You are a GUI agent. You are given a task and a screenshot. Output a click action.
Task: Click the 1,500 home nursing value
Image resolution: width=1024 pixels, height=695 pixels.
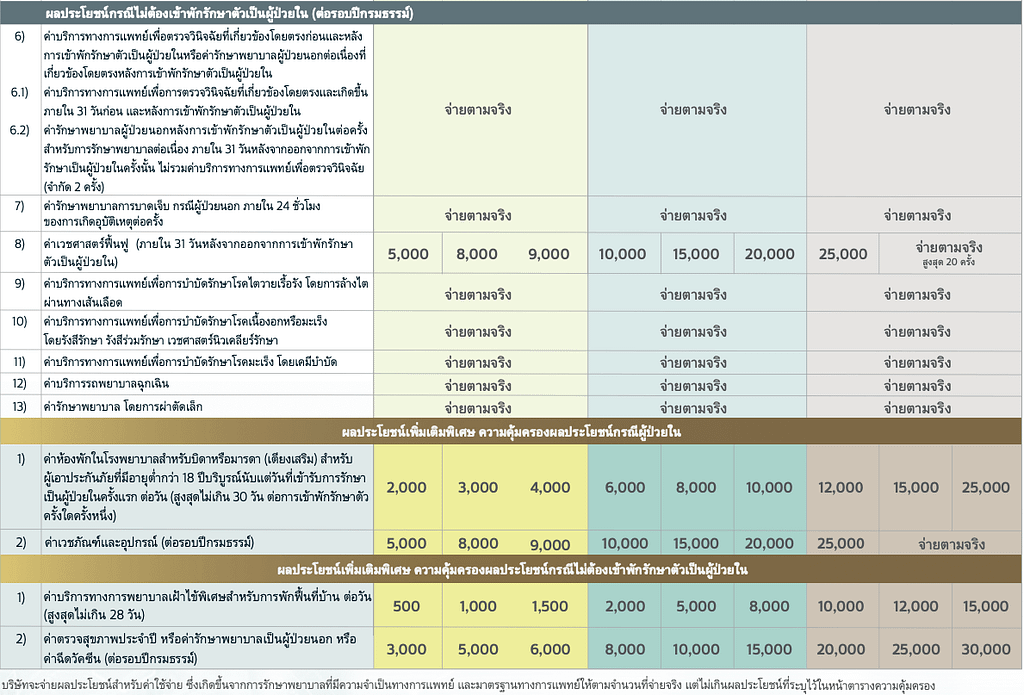(x=550, y=606)
